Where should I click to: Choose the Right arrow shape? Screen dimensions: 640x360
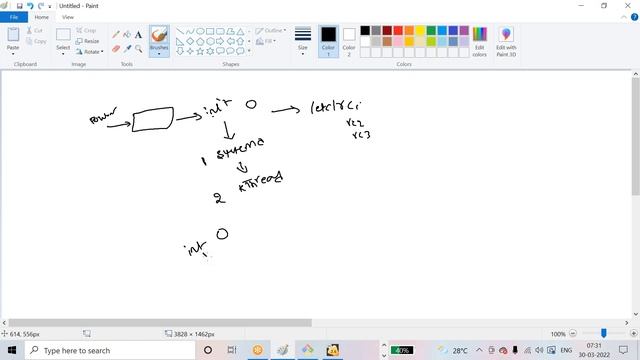220,41
